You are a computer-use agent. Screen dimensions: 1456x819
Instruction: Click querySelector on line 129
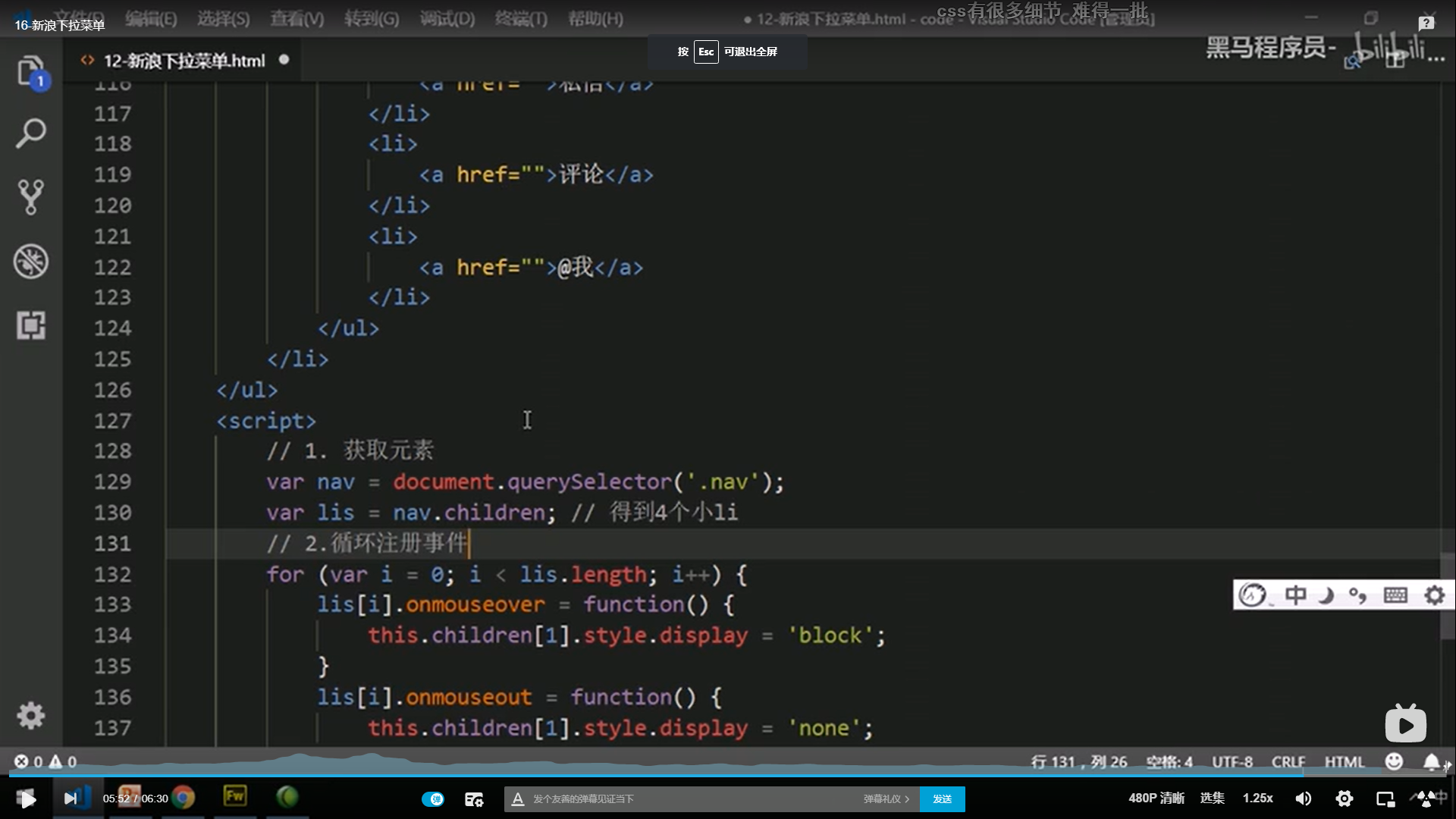(x=589, y=482)
